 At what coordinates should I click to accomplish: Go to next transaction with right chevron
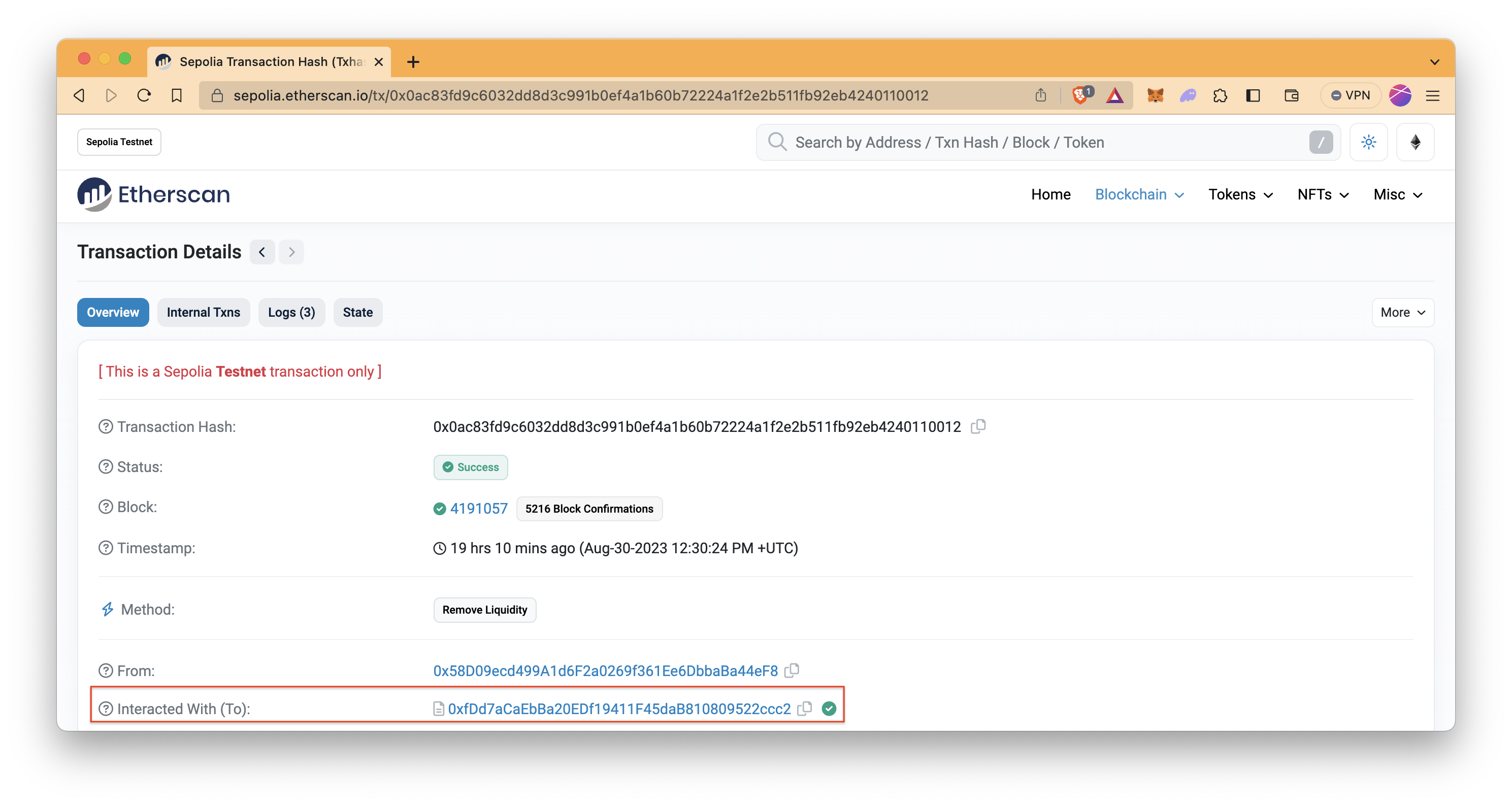(x=291, y=252)
